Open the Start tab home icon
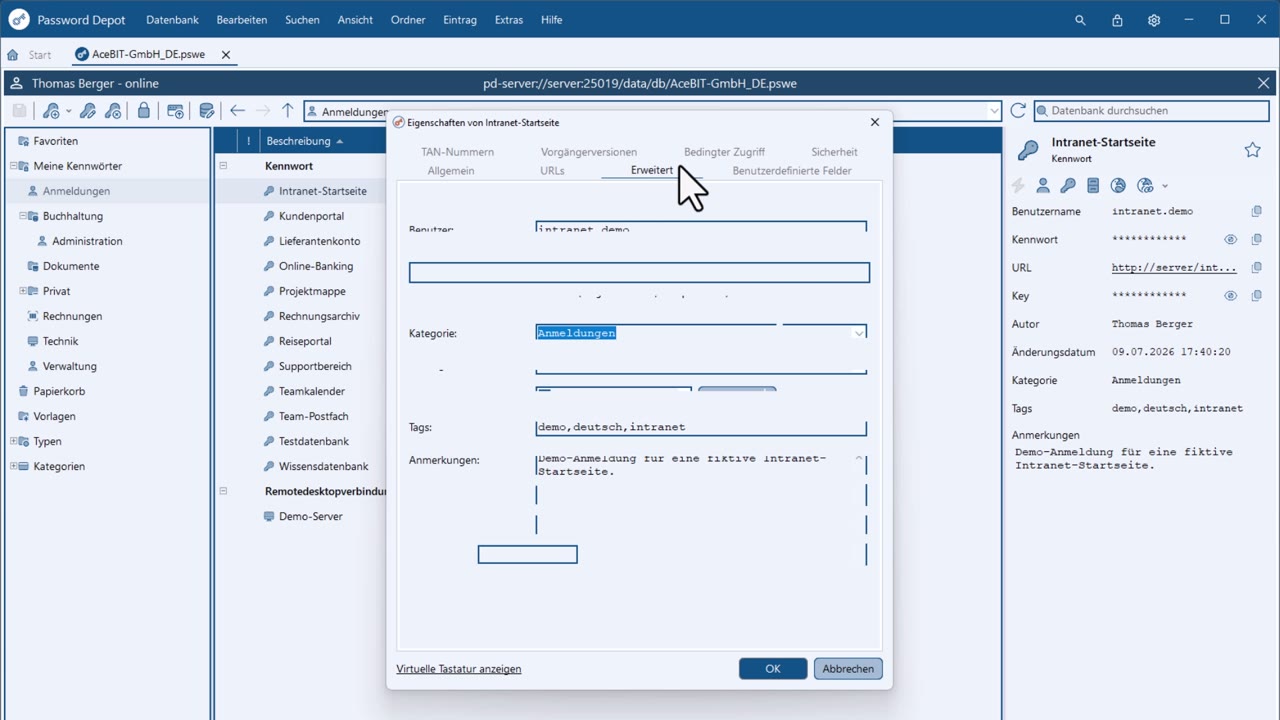 (x=13, y=55)
